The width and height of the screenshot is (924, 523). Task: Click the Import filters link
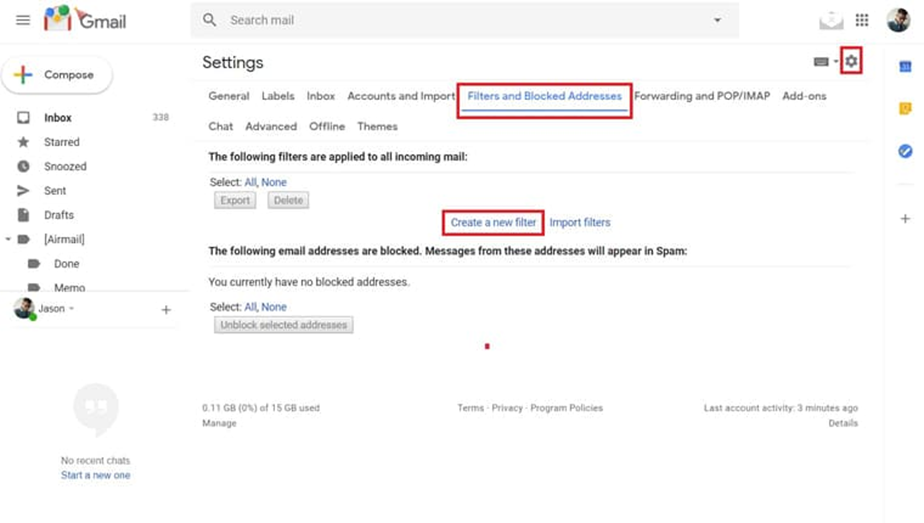click(580, 222)
